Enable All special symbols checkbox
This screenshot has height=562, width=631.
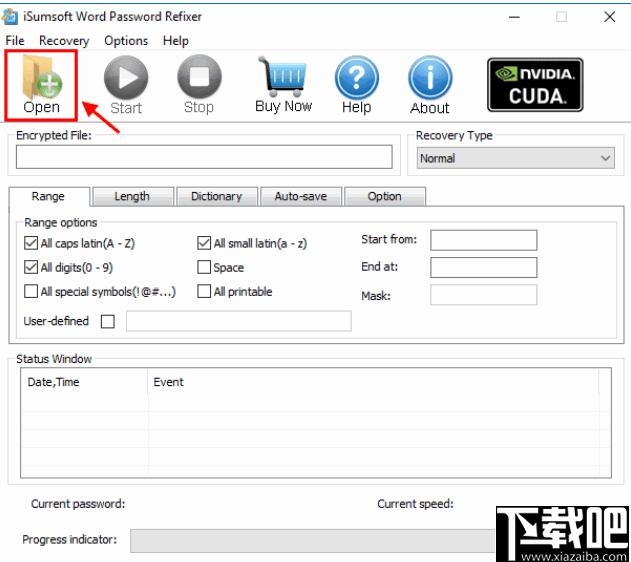(31, 291)
